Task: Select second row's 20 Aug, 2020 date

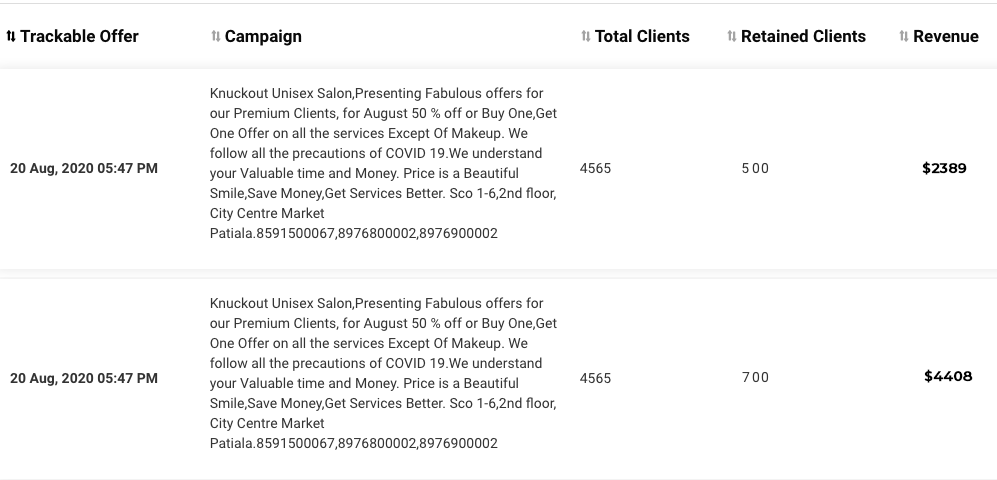Action: 84,378
